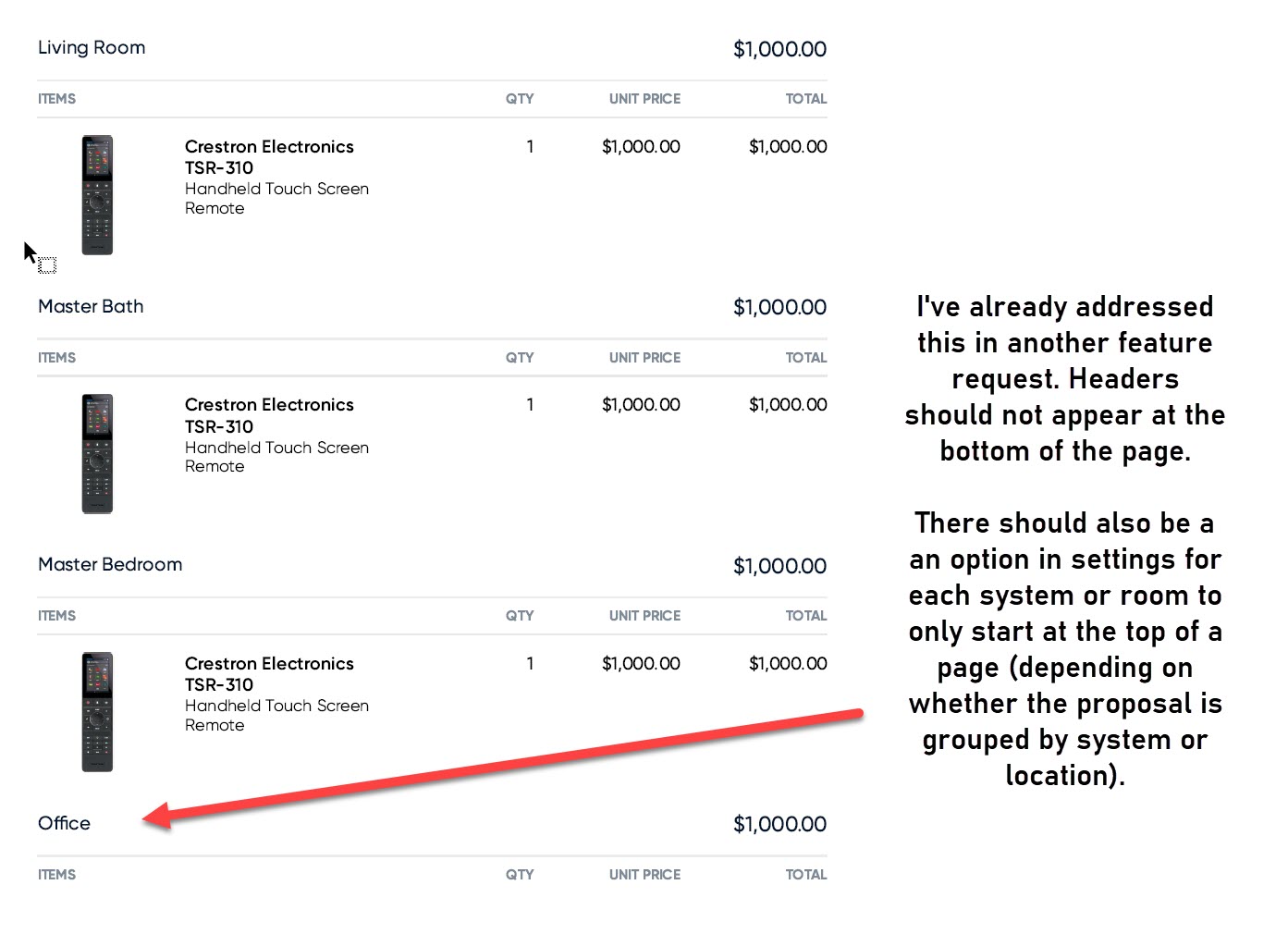Click the ITEMS column header under Office
This screenshot has width=1288, height=934.
(56, 875)
